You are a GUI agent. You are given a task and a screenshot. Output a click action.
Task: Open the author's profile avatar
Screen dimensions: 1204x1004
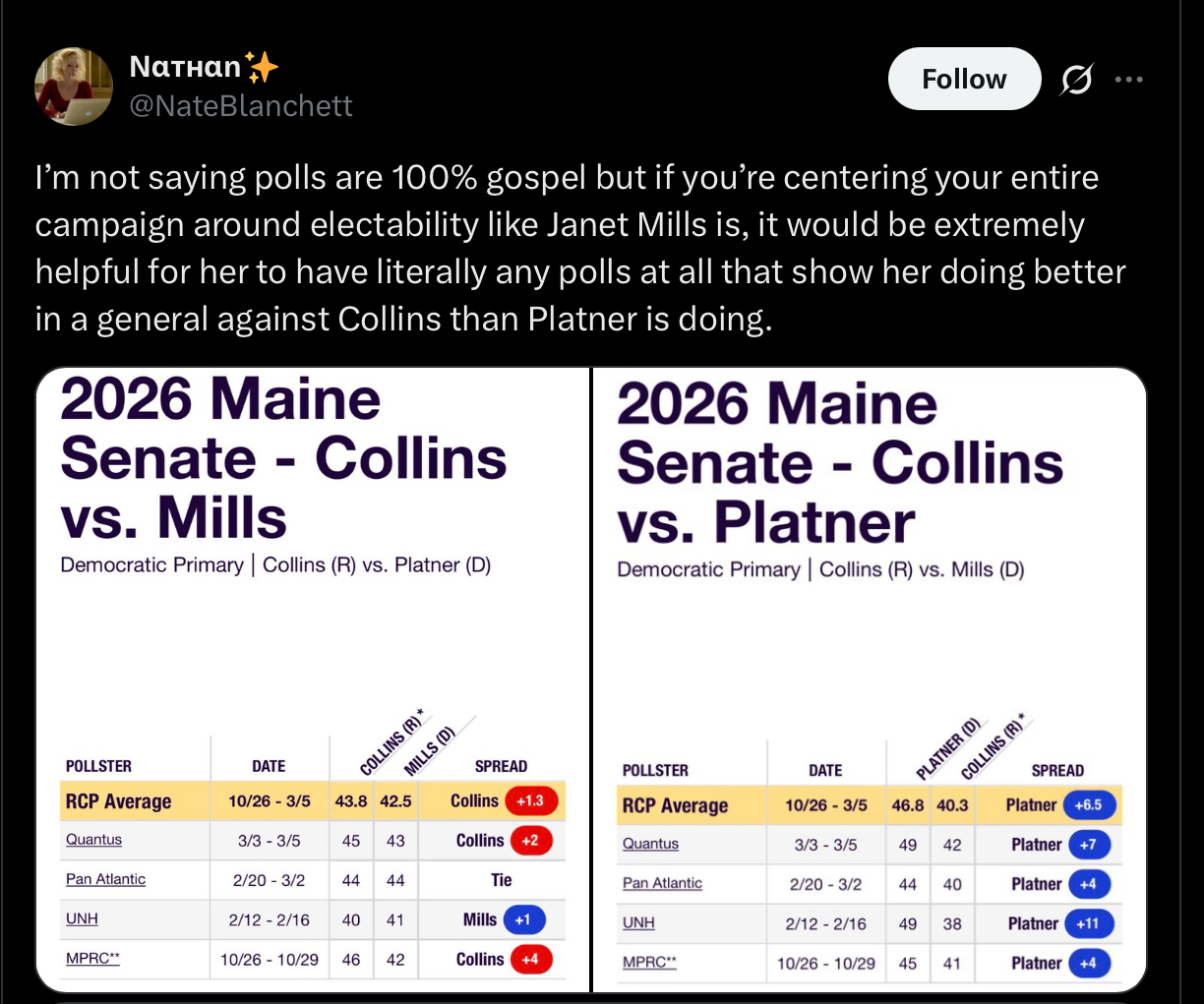74,87
